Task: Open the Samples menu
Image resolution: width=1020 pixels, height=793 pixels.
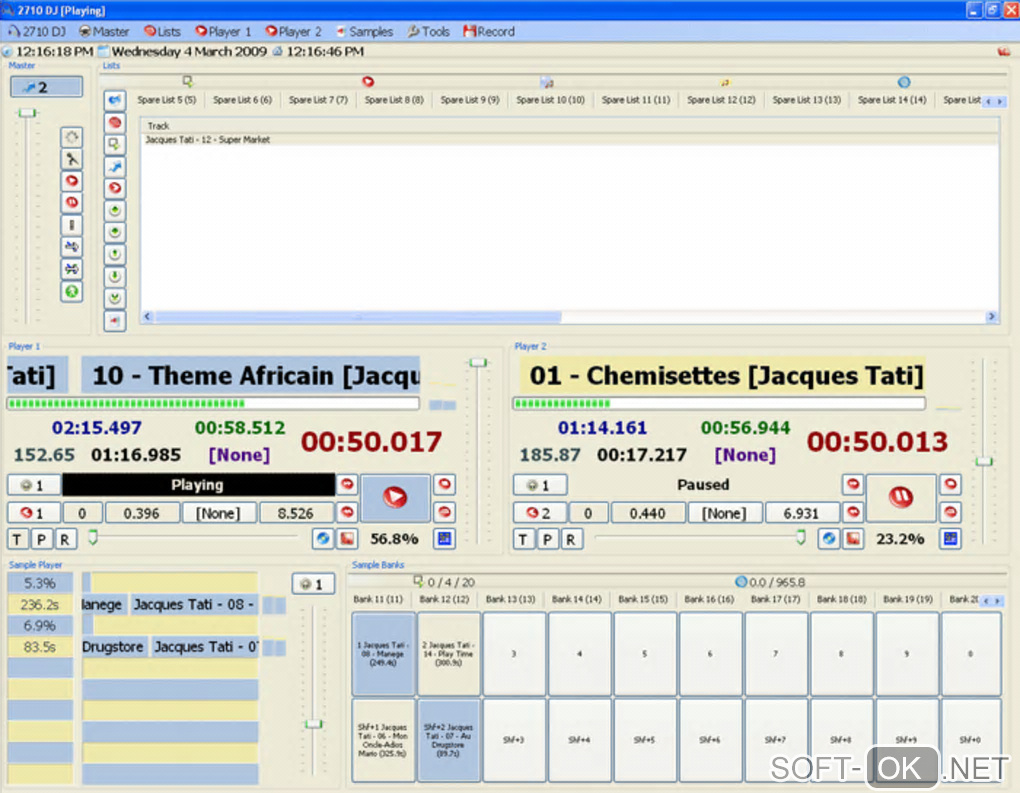Action: coord(364,31)
